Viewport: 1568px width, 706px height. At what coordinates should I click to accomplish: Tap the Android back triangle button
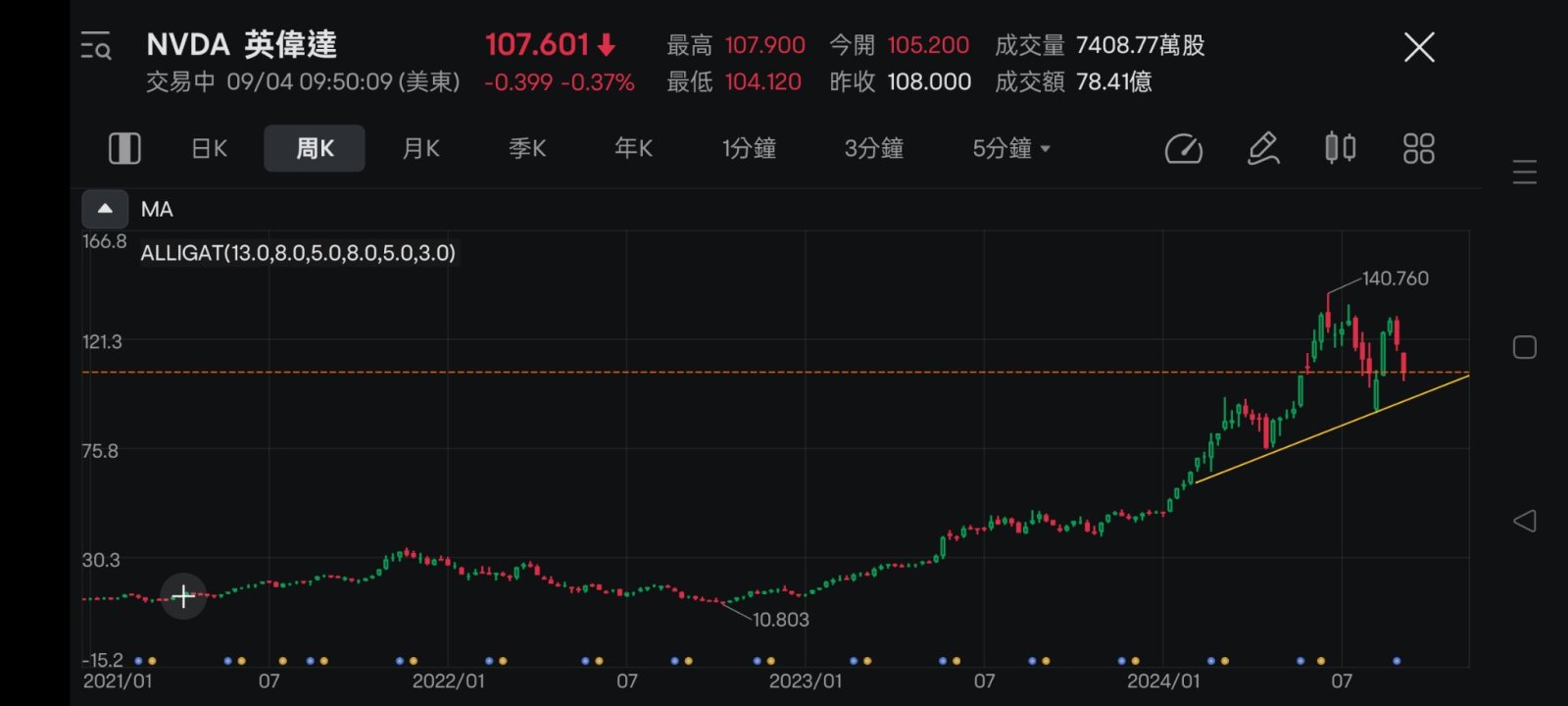tap(1525, 521)
